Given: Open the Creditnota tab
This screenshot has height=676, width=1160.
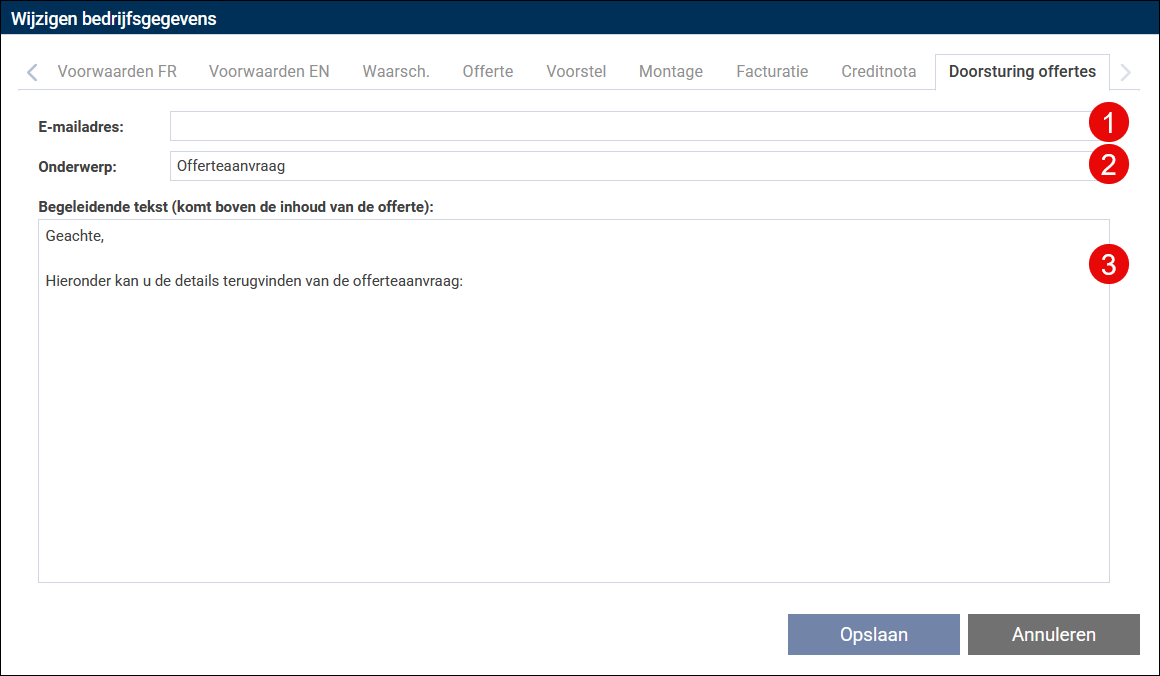Looking at the screenshot, I should (x=879, y=72).
